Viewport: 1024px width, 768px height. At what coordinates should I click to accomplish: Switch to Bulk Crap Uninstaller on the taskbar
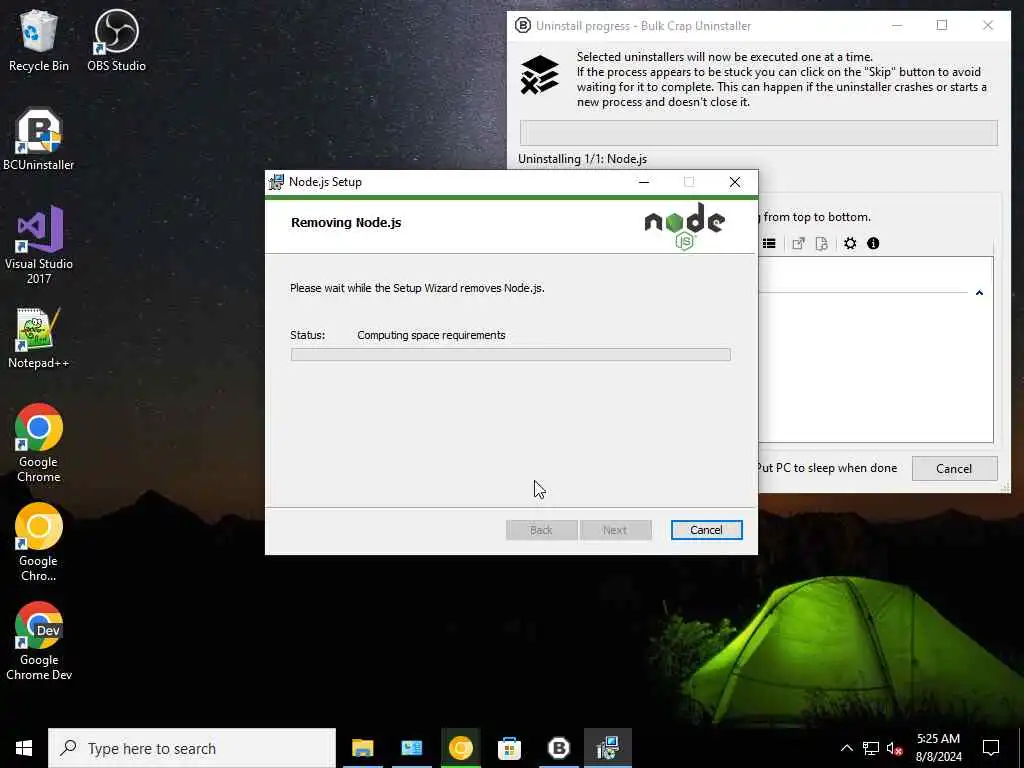coord(558,748)
